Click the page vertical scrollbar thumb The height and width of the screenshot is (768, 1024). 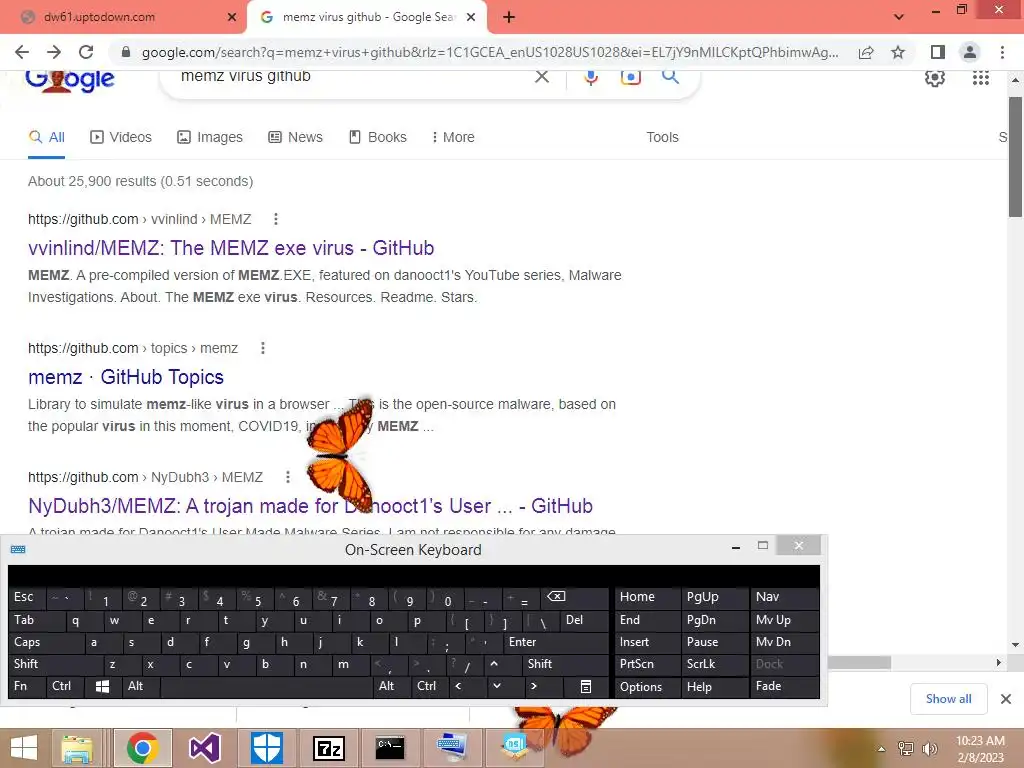(1015, 157)
